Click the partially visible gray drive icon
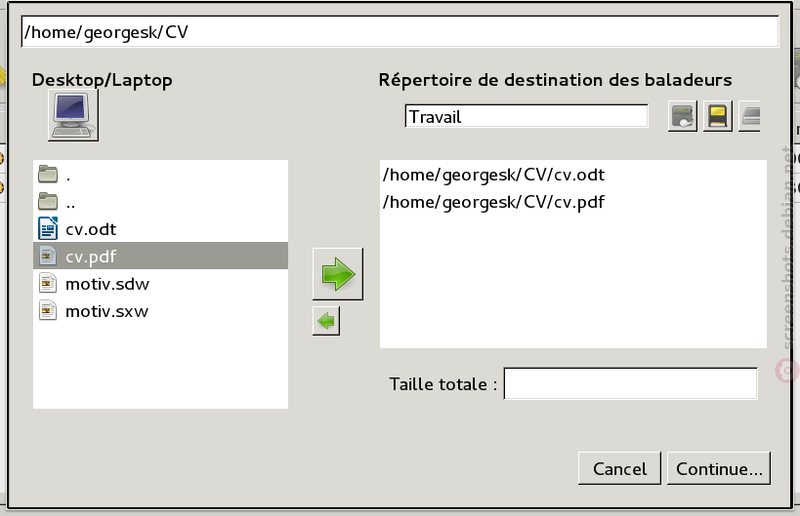This screenshot has height=516, width=800. (x=749, y=116)
